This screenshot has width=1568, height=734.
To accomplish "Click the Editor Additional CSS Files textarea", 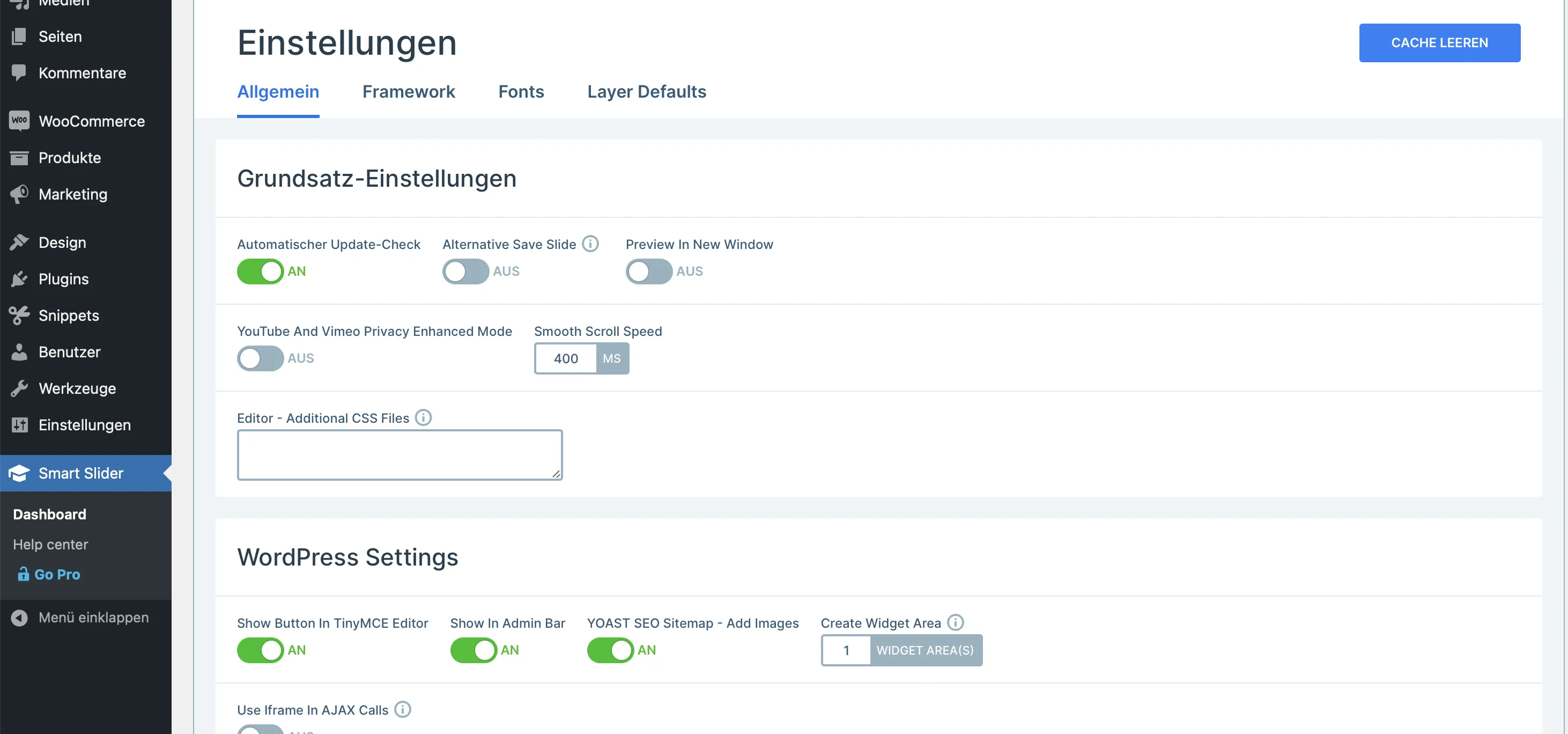I will coord(400,455).
